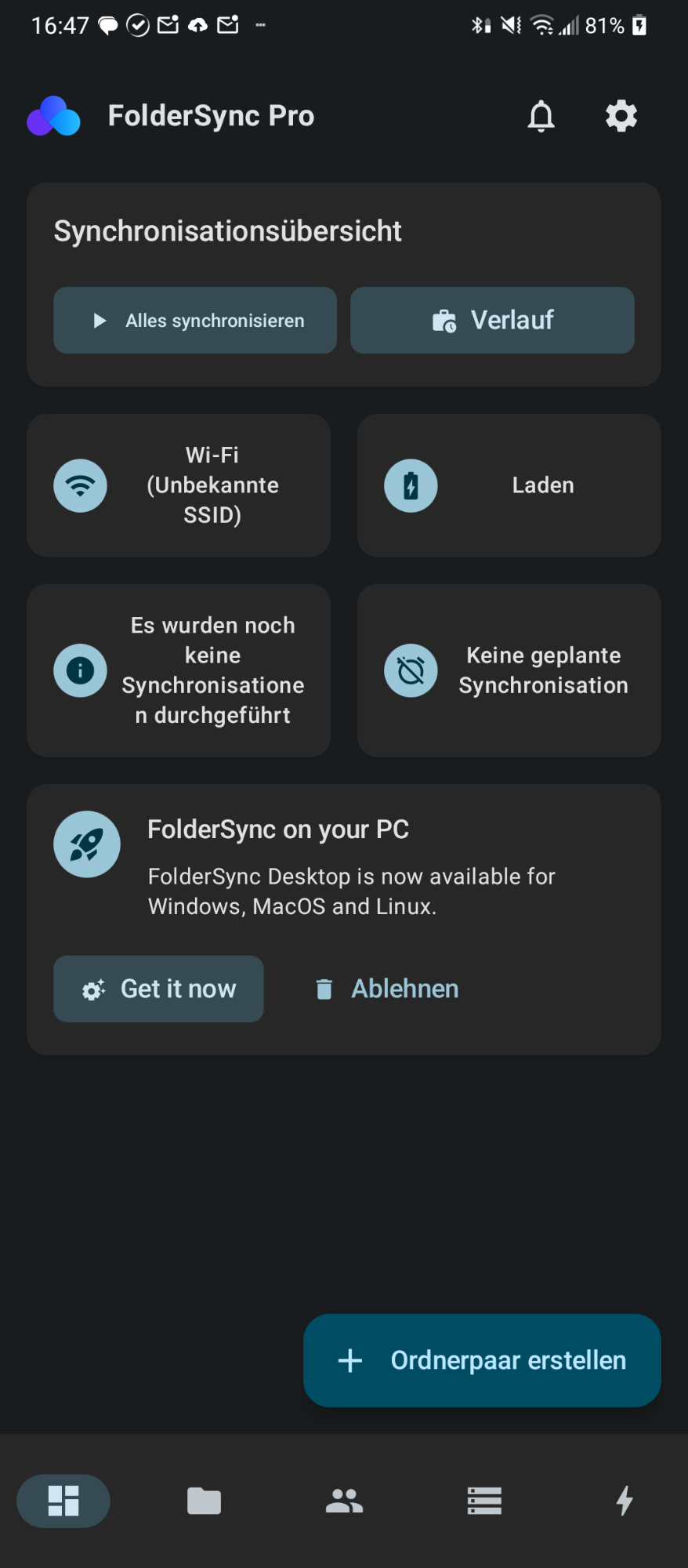Tap the FolderSync cloud logo
The width and height of the screenshot is (688, 1568).
tap(53, 116)
